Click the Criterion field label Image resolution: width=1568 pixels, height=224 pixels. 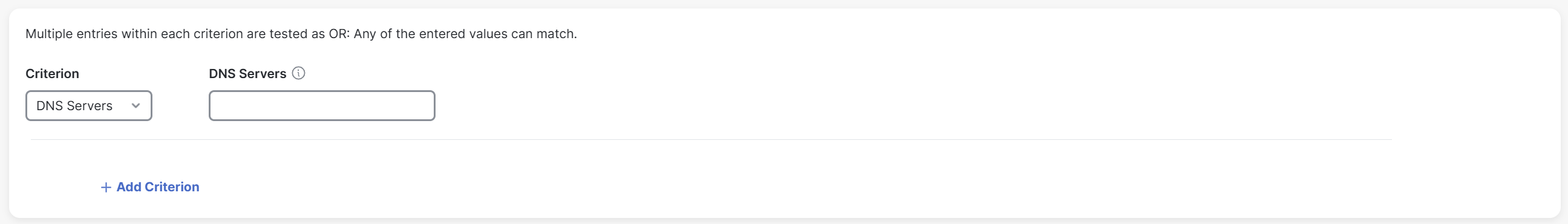pos(53,74)
